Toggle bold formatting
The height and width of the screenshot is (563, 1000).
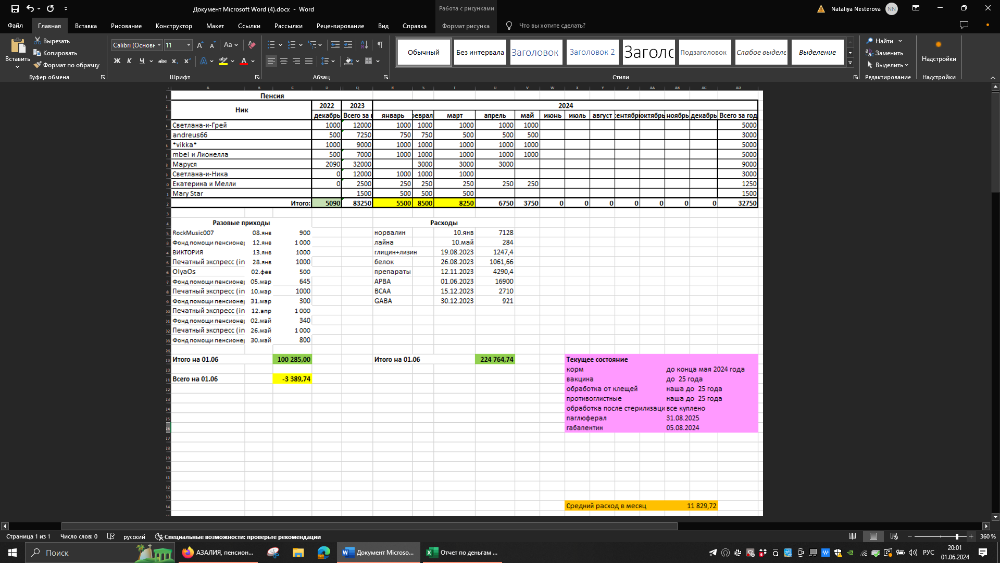click(117, 62)
